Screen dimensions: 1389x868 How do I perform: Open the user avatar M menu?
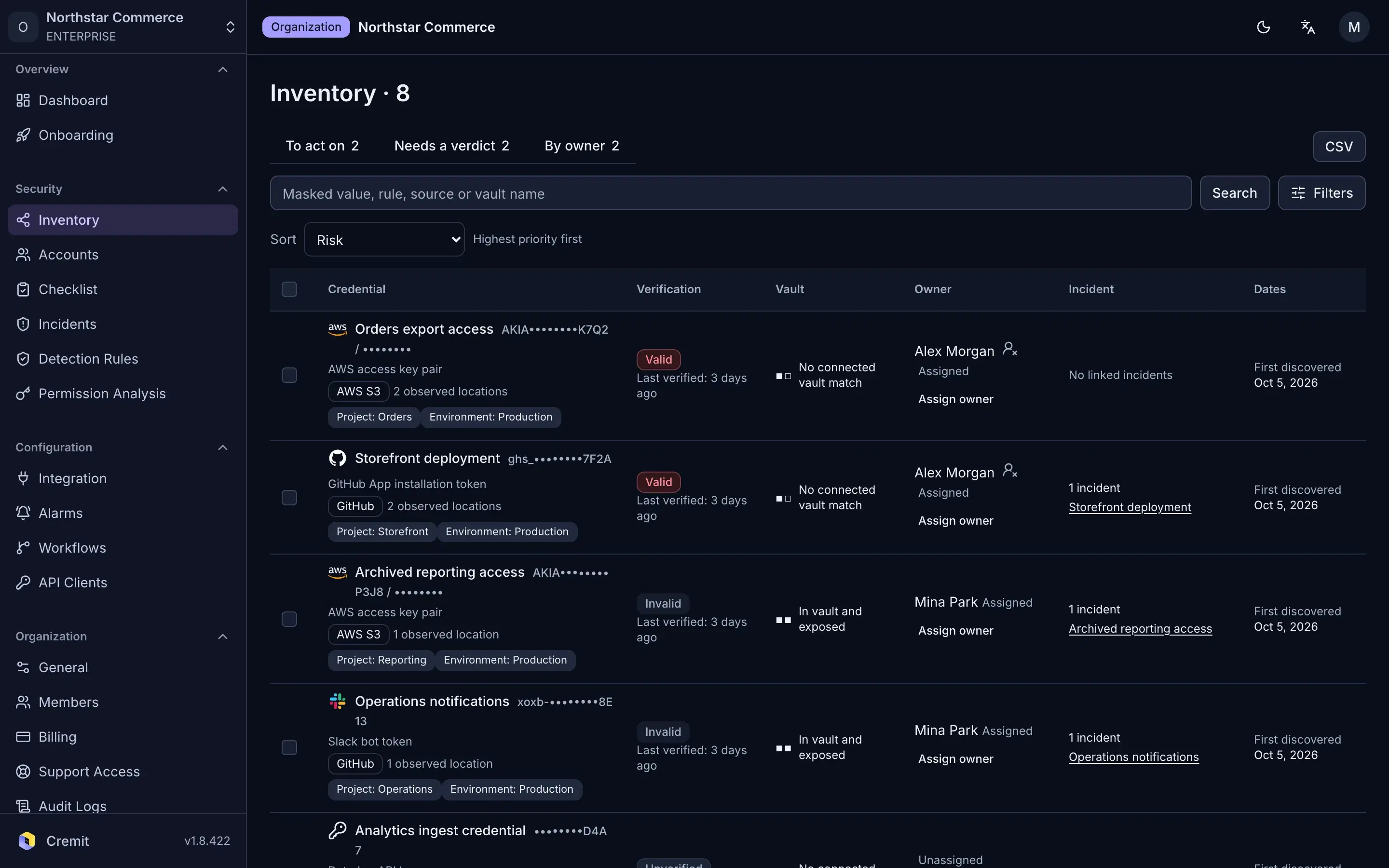1353,27
